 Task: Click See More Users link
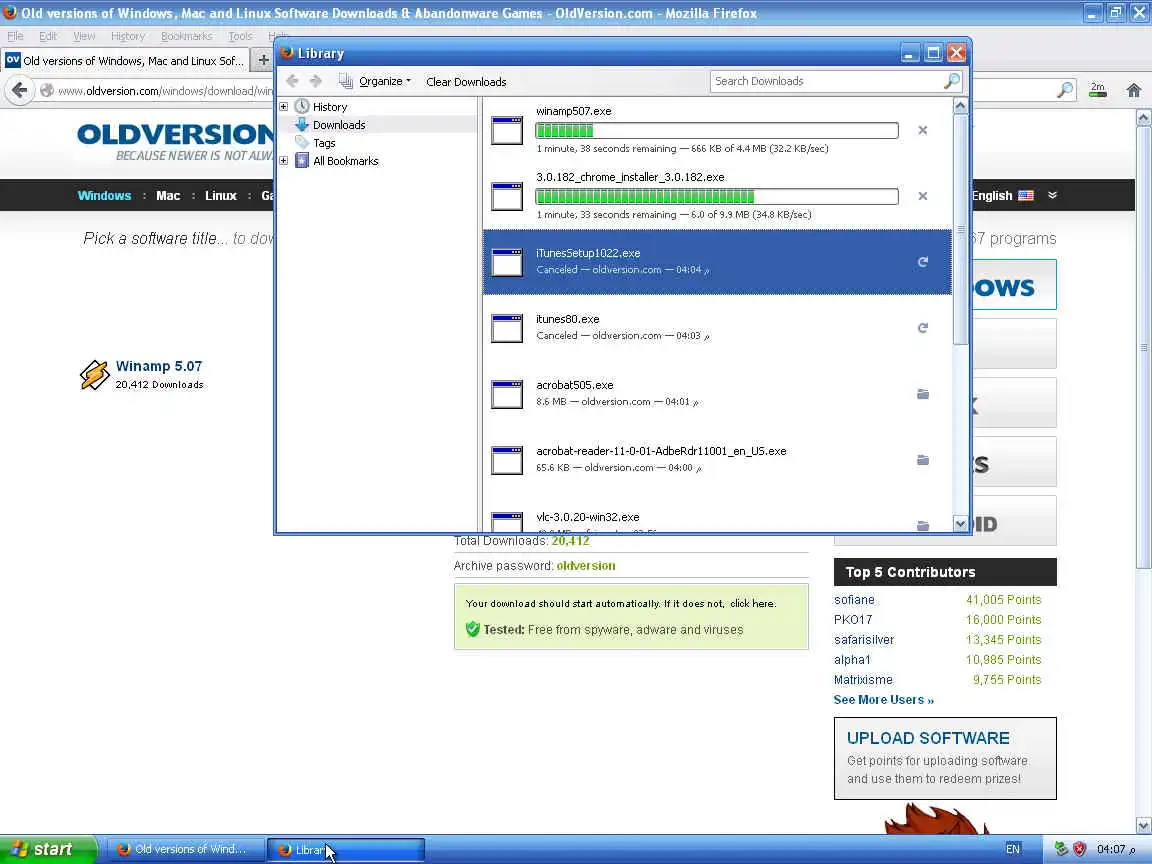pyautogui.click(x=883, y=699)
